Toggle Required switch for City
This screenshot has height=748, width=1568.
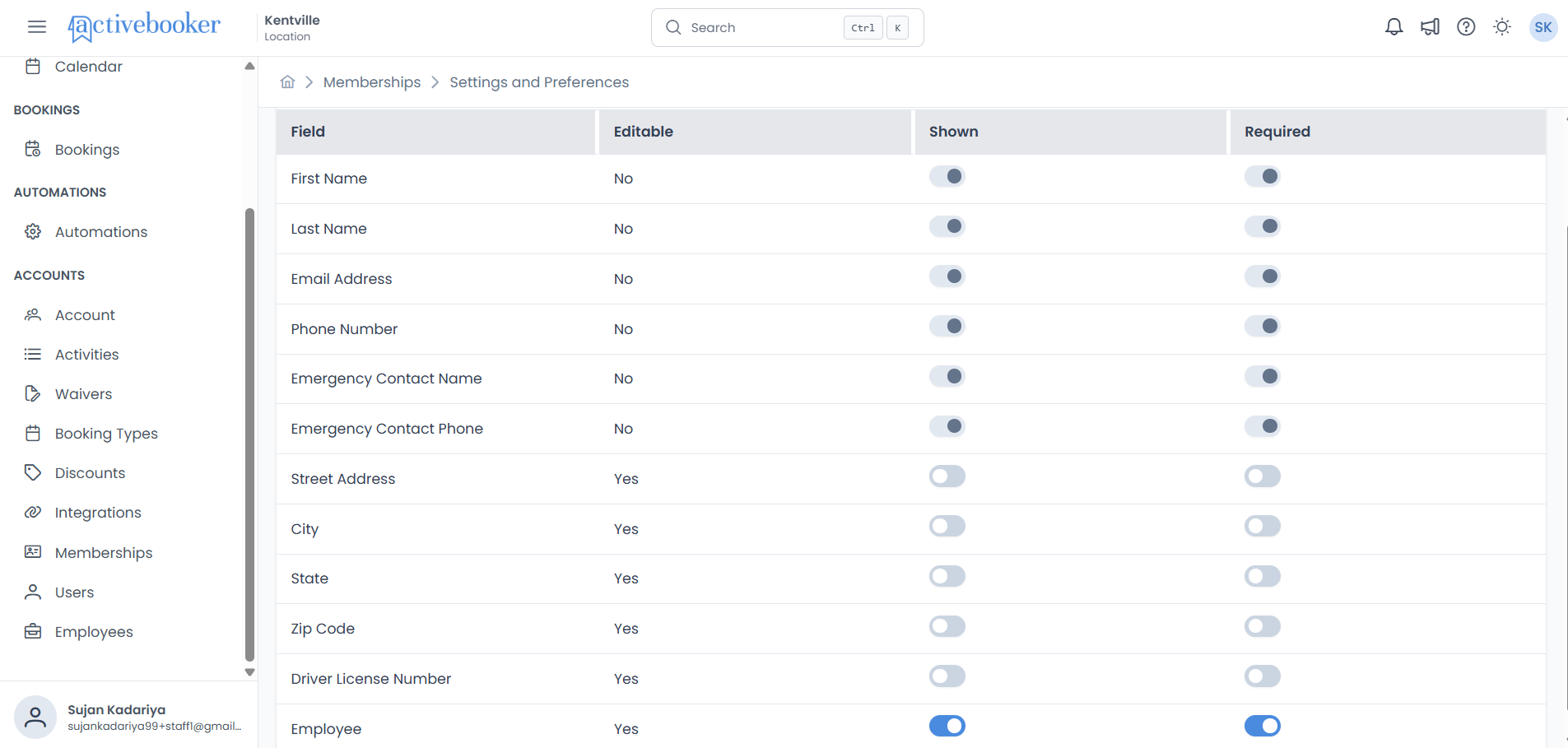click(x=1263, y=526)
